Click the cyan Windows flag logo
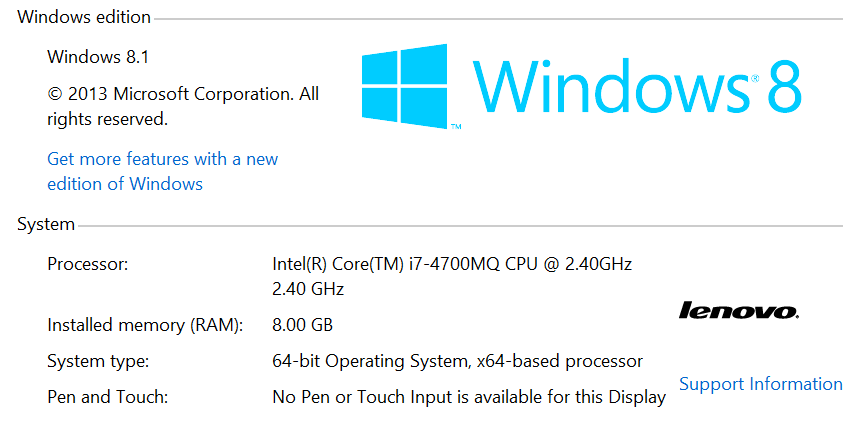The height and width of the screenshot is (437, 851). point(405,86)
